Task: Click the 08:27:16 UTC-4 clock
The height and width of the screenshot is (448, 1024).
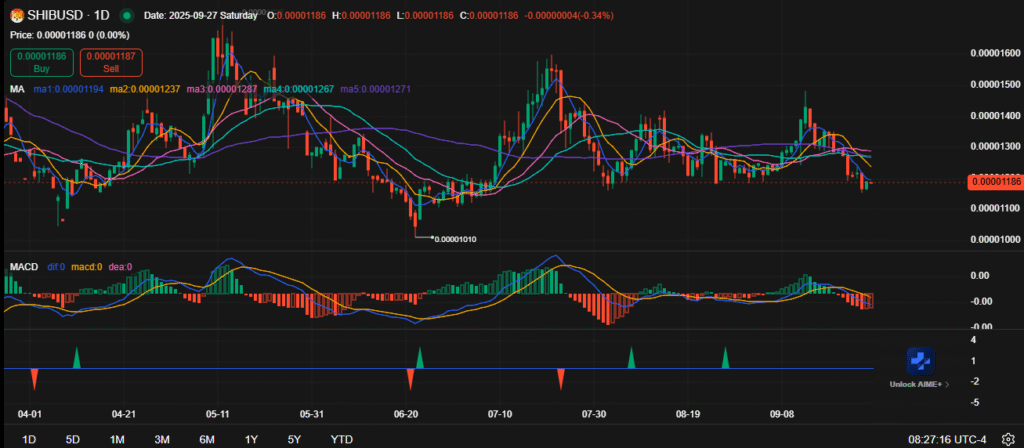Action: point(947,440)
